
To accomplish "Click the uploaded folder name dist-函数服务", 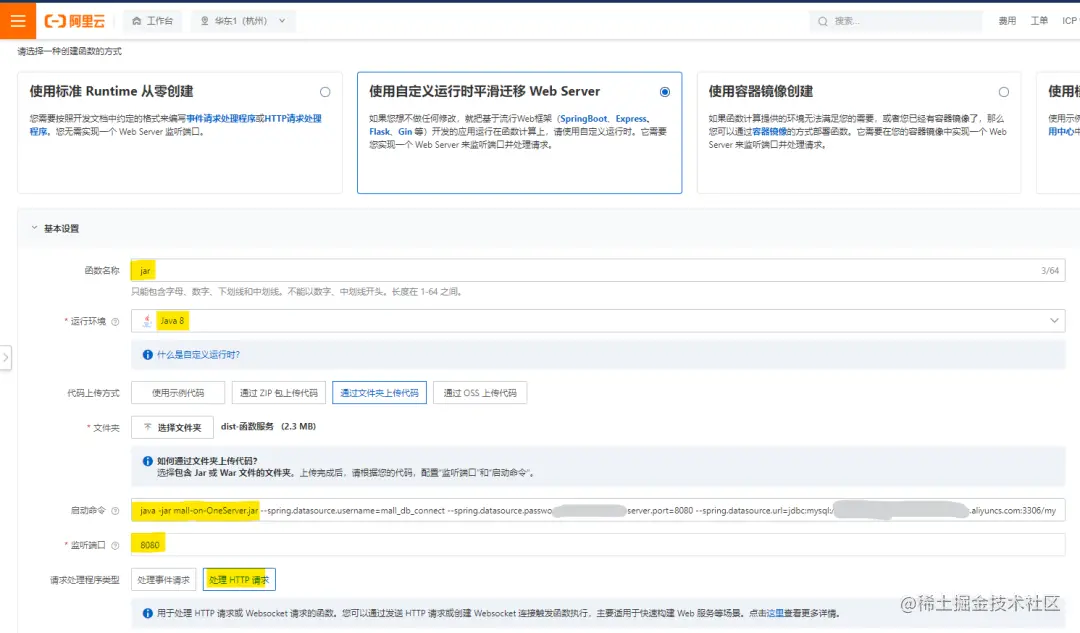I will pyautogui.click(x=247, y=426).
